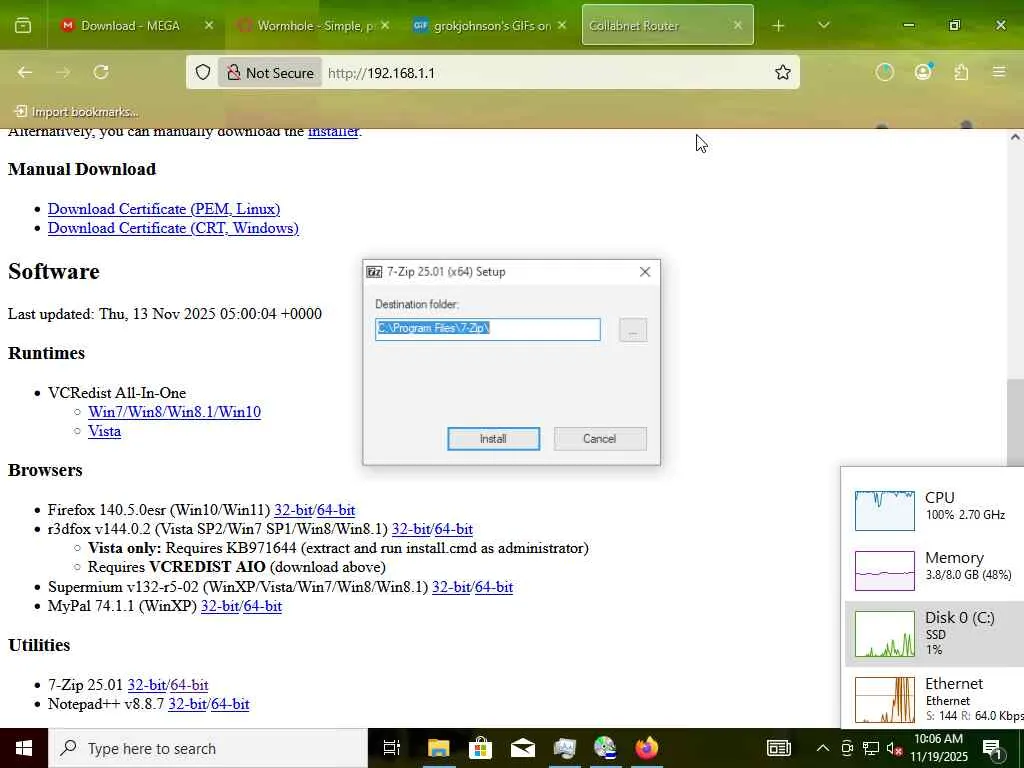Image resolution: width=1024 pixels, height=768 pixels.
Task: Click the taskbar search box
Action: pos(208,748)
